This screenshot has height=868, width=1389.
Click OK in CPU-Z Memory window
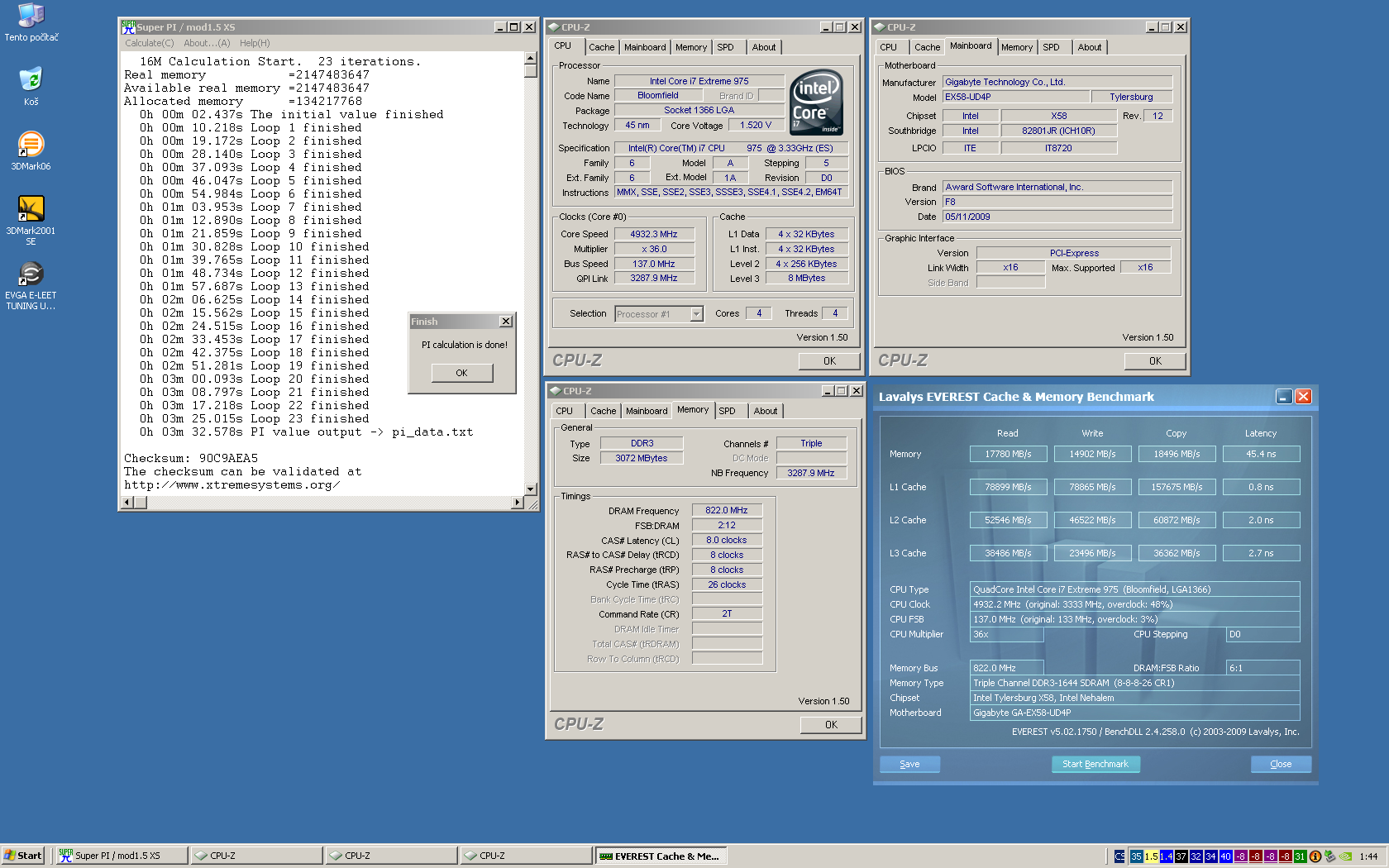coord(831,725)
